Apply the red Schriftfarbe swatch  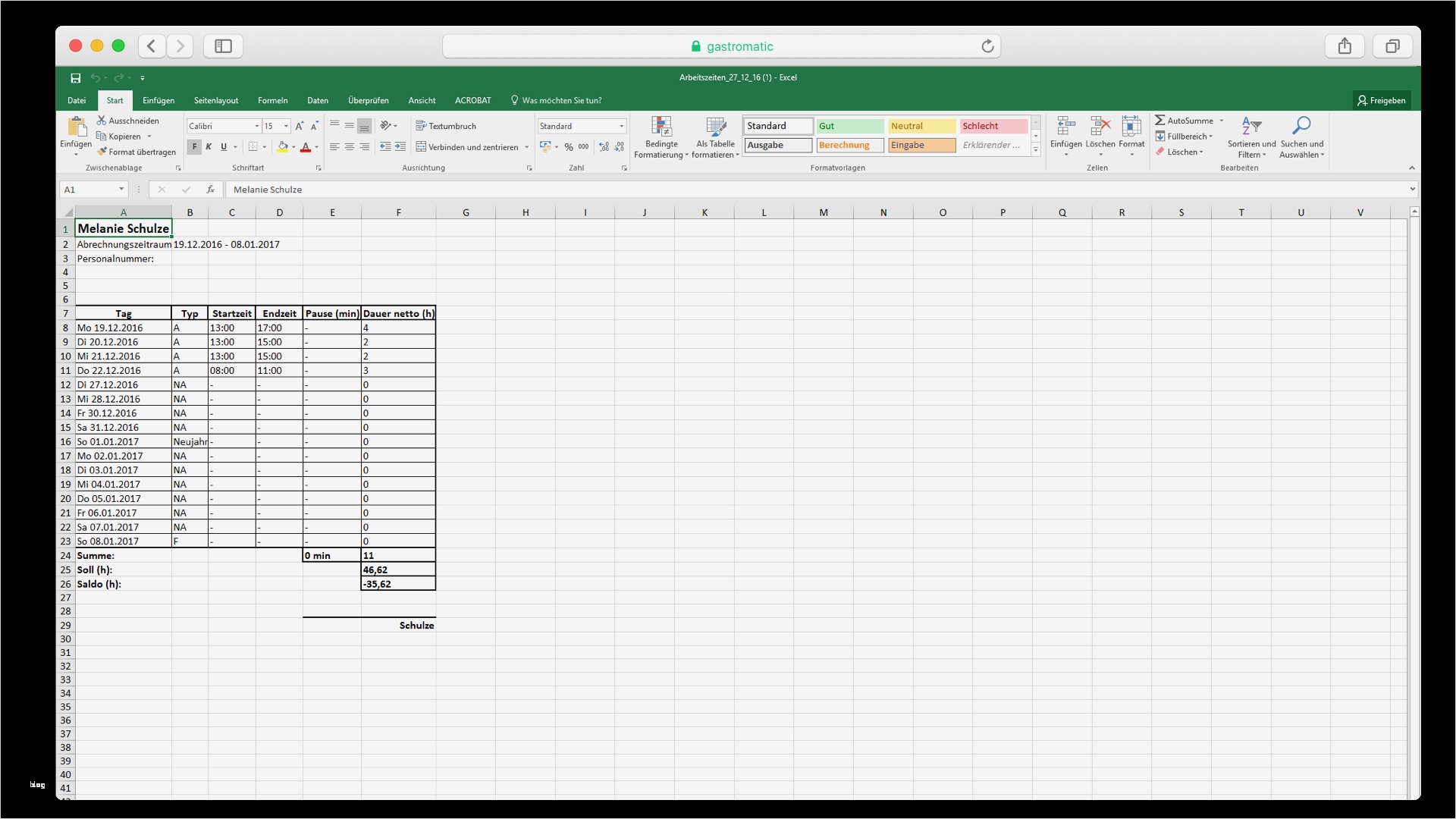pyautogui.click(x=306, y=146)
